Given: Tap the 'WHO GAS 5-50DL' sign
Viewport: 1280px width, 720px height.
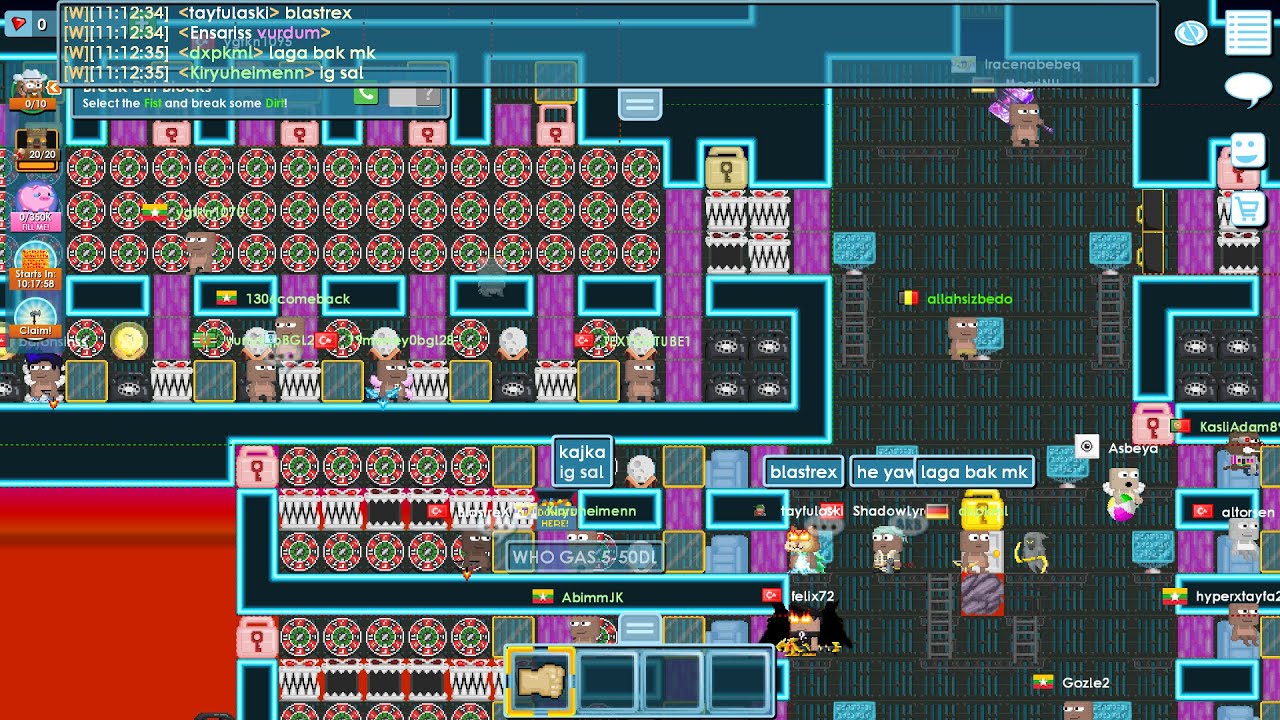Looking at the screenshot, I should [x=586, y=557].
